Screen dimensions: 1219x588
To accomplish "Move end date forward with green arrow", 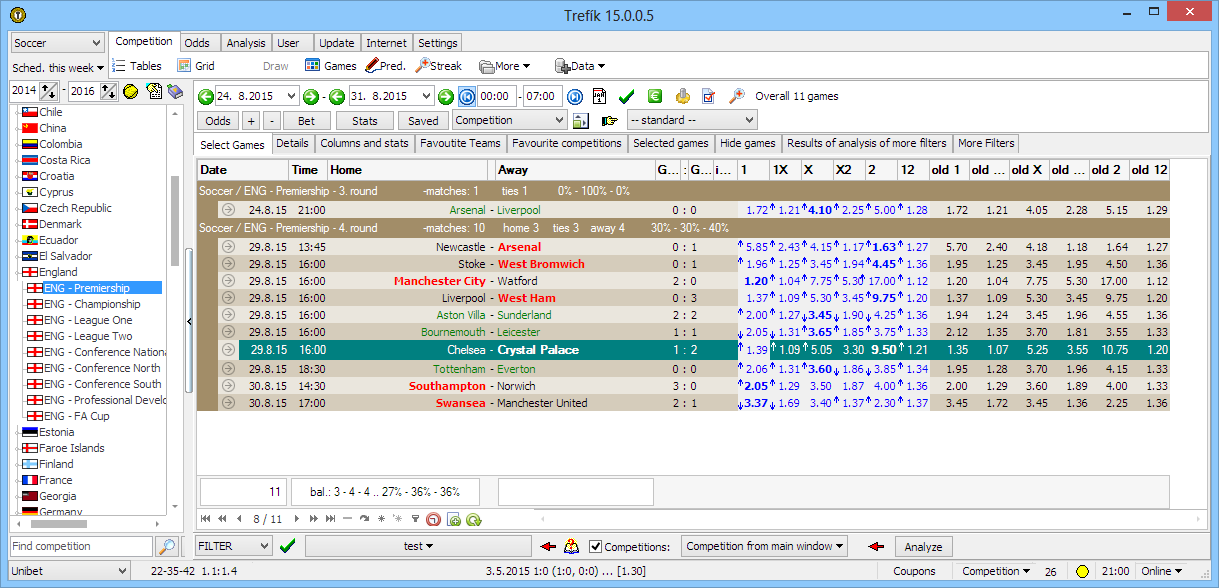I will pyautogui.click(x=446, y=96).
